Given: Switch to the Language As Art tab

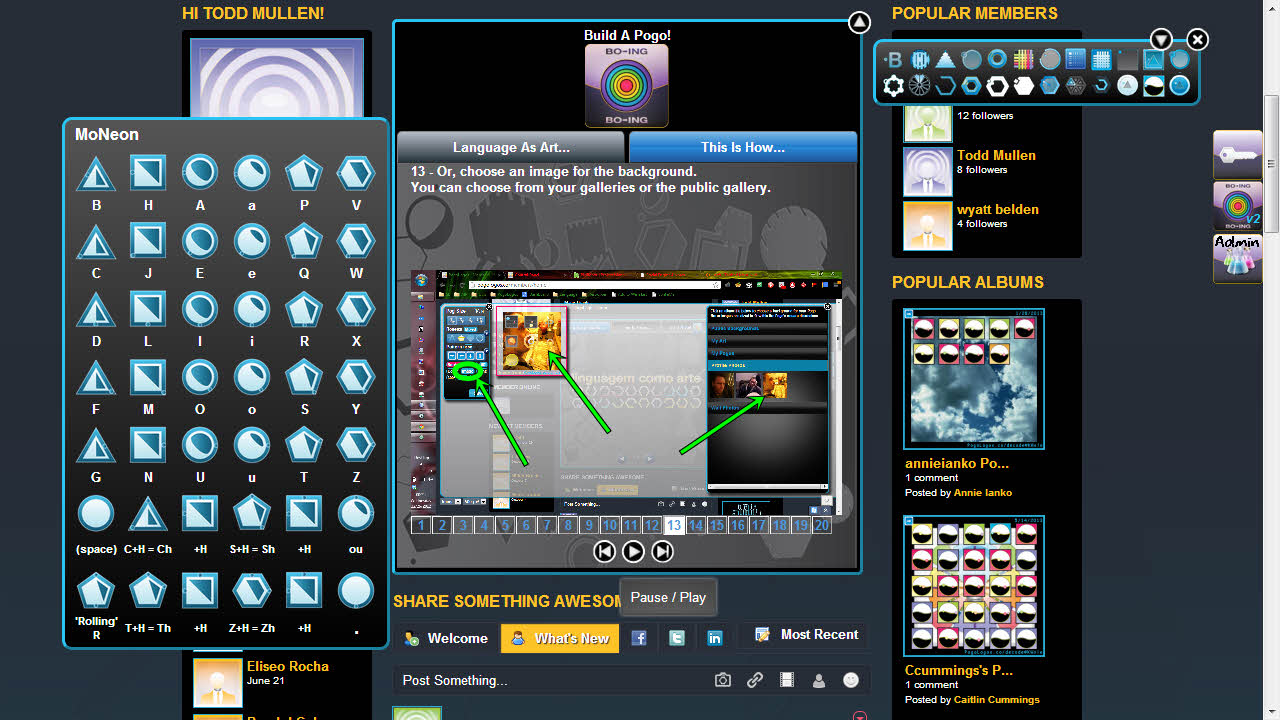Looking at the screenshot, I should coord(511,147).
